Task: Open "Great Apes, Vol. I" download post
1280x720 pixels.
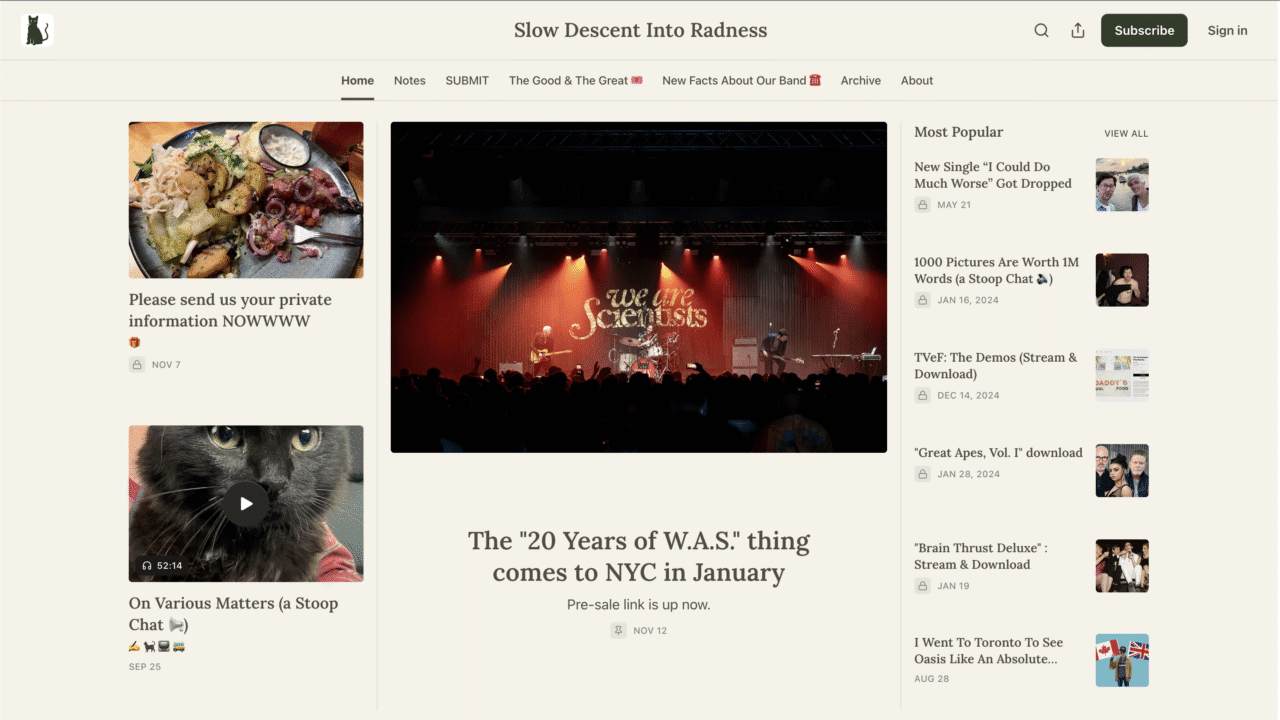Action: pos(998,453)
